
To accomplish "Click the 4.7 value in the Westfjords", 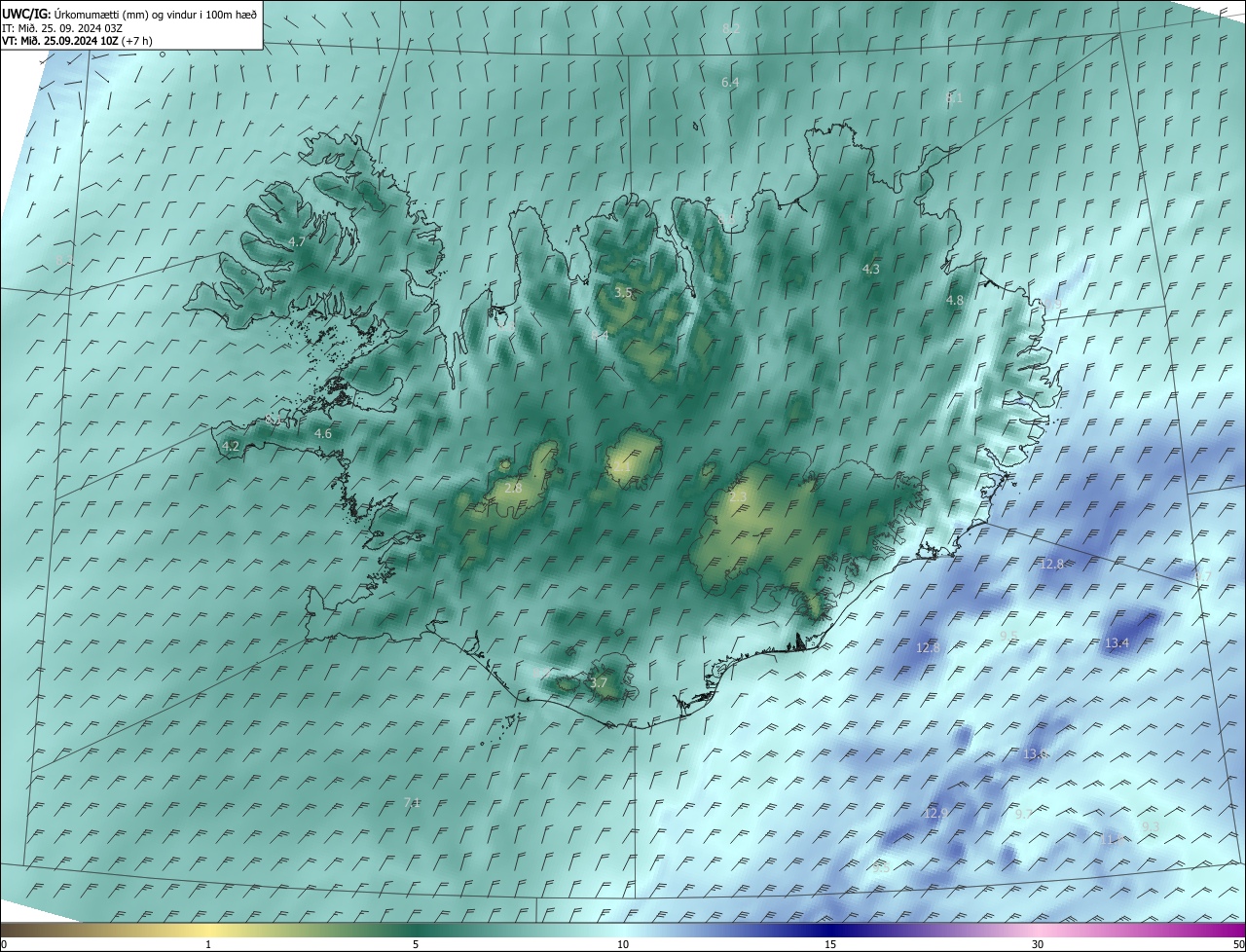I will point(297,241).
